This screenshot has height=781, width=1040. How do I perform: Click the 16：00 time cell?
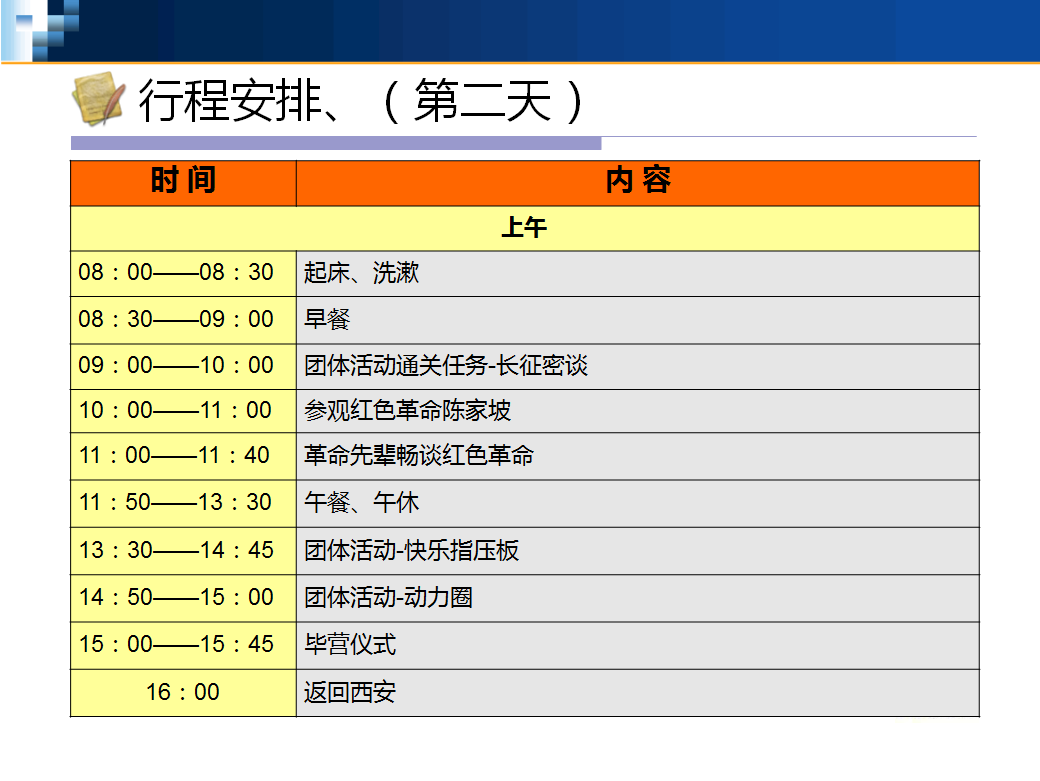(x=184, y=693)
